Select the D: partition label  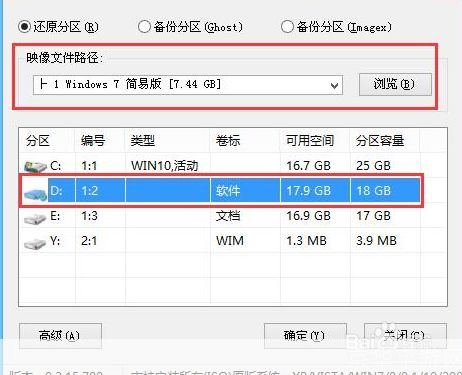click(56, 191)
